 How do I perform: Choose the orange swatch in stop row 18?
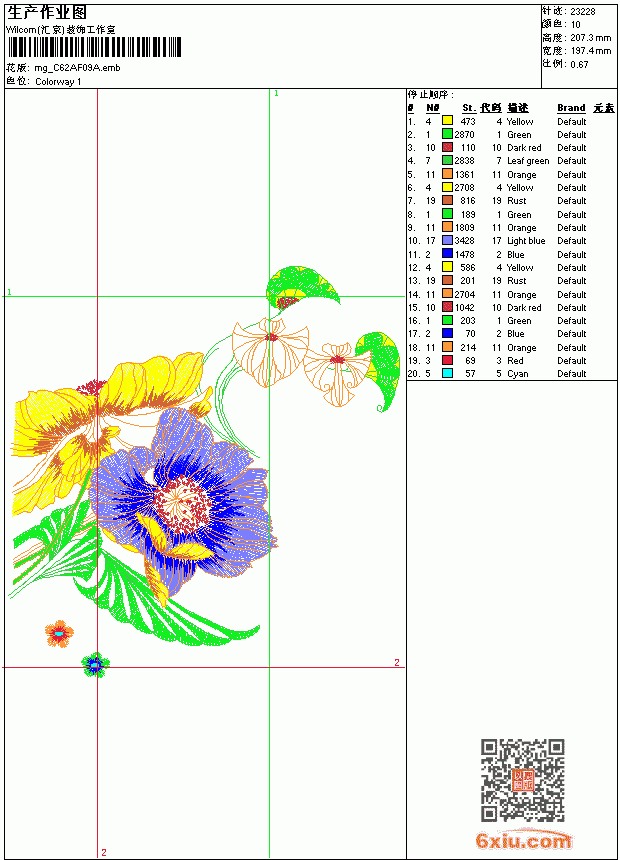pos(447,347)
